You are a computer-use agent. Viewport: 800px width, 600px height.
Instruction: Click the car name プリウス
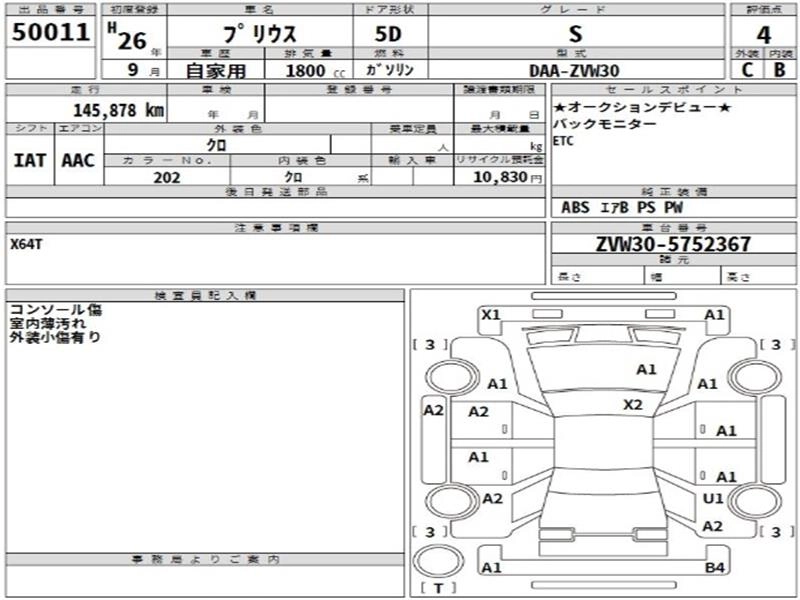[x=260, y=33]
